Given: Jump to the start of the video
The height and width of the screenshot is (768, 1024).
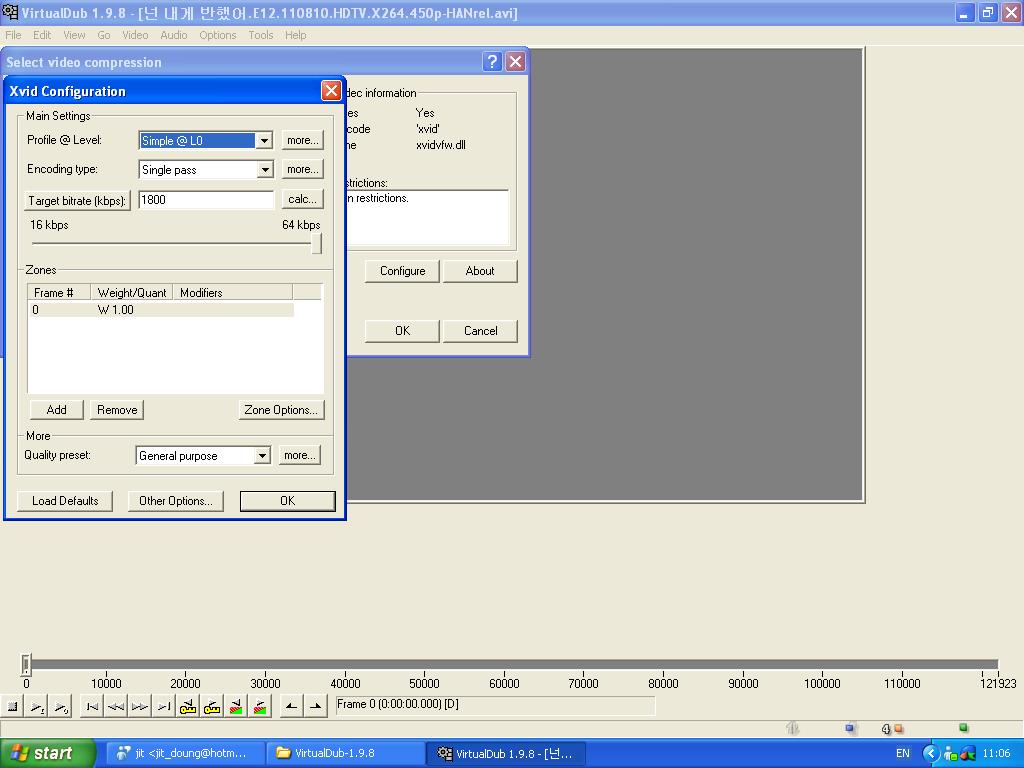Looking at the screenshot, I should point(92,706).
